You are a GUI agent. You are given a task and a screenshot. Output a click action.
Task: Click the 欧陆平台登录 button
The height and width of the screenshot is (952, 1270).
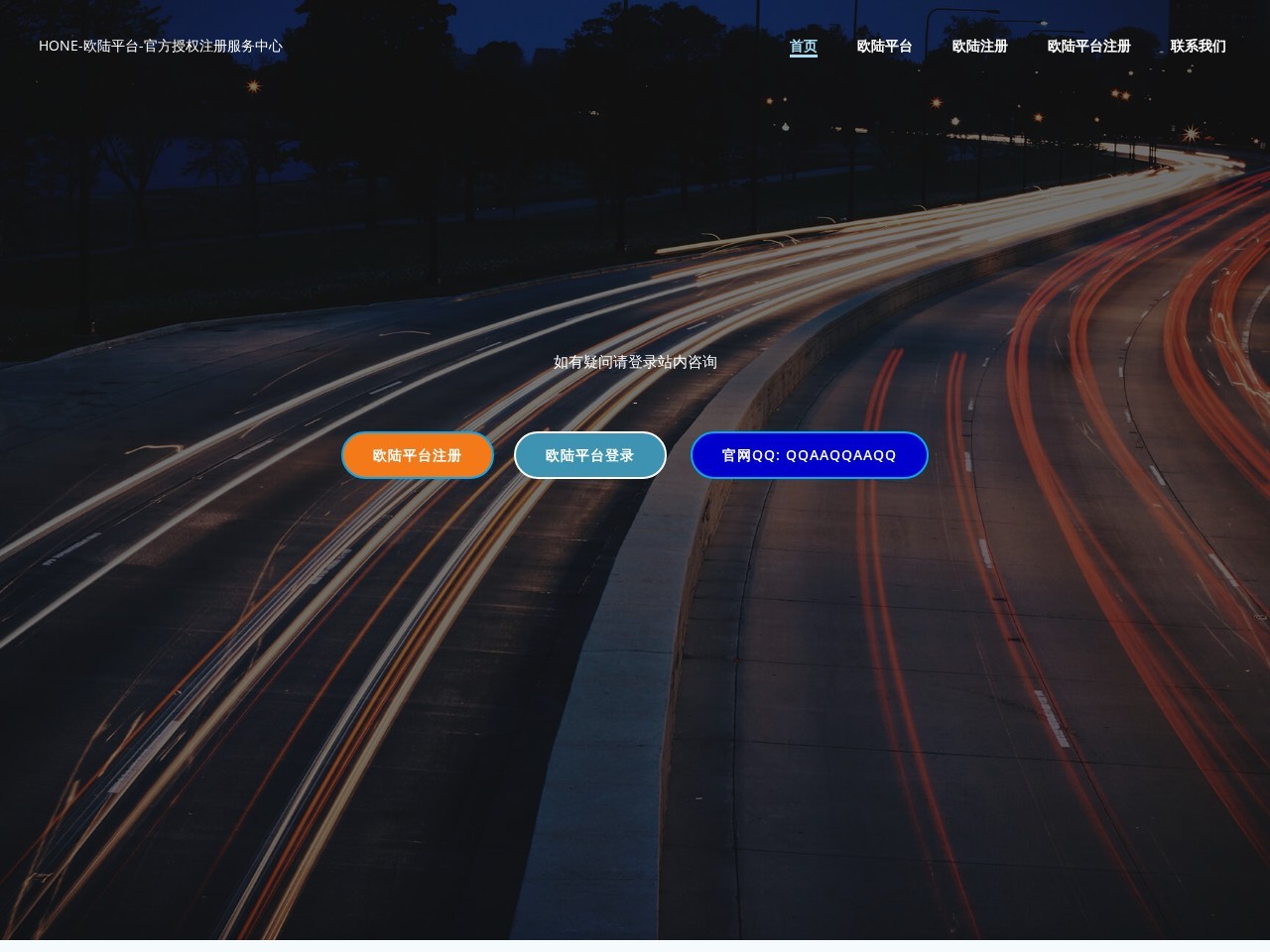pyautogui.click(x=589, y=455)
